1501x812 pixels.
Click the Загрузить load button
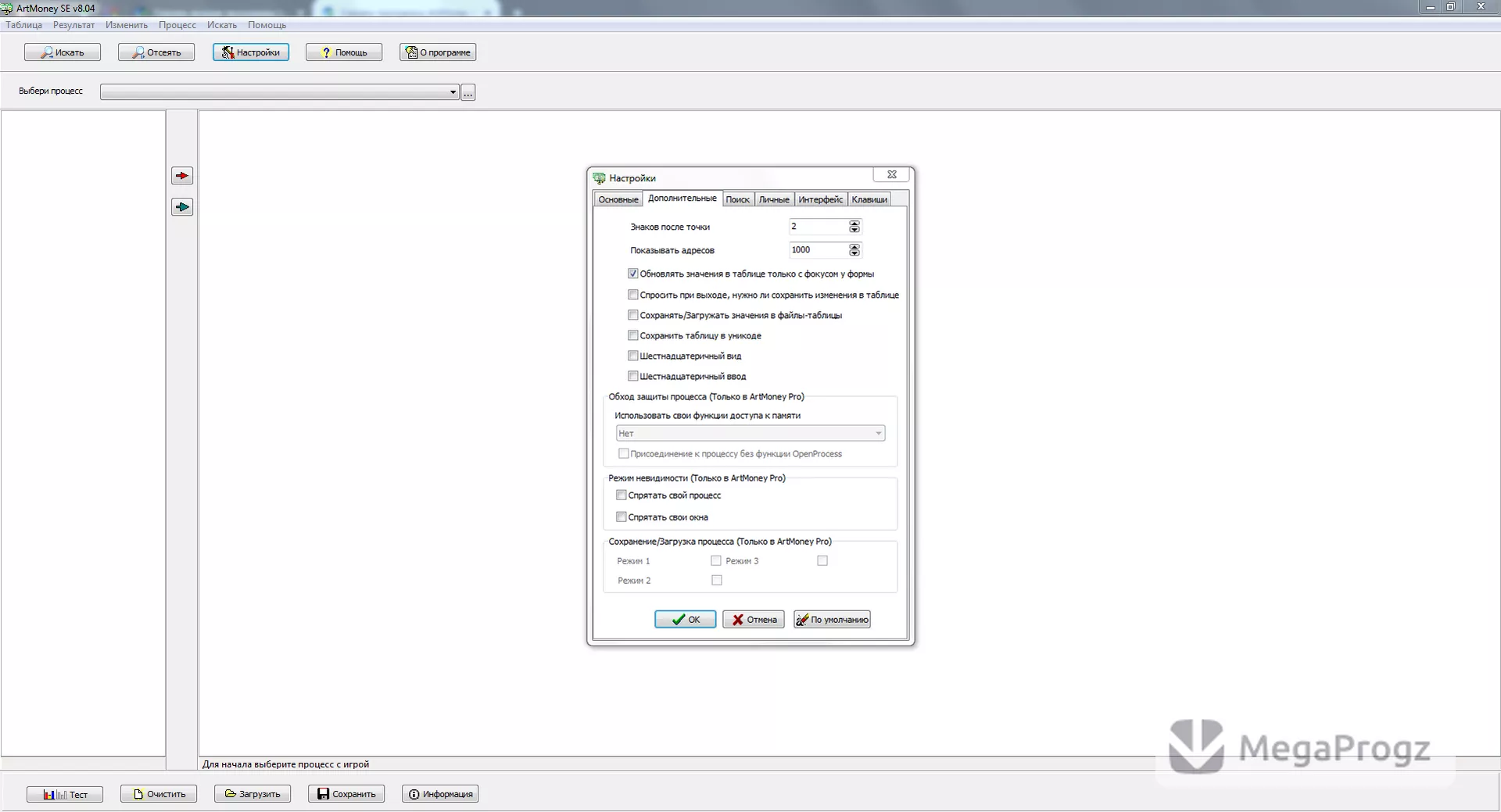click(x=253, y=794)
